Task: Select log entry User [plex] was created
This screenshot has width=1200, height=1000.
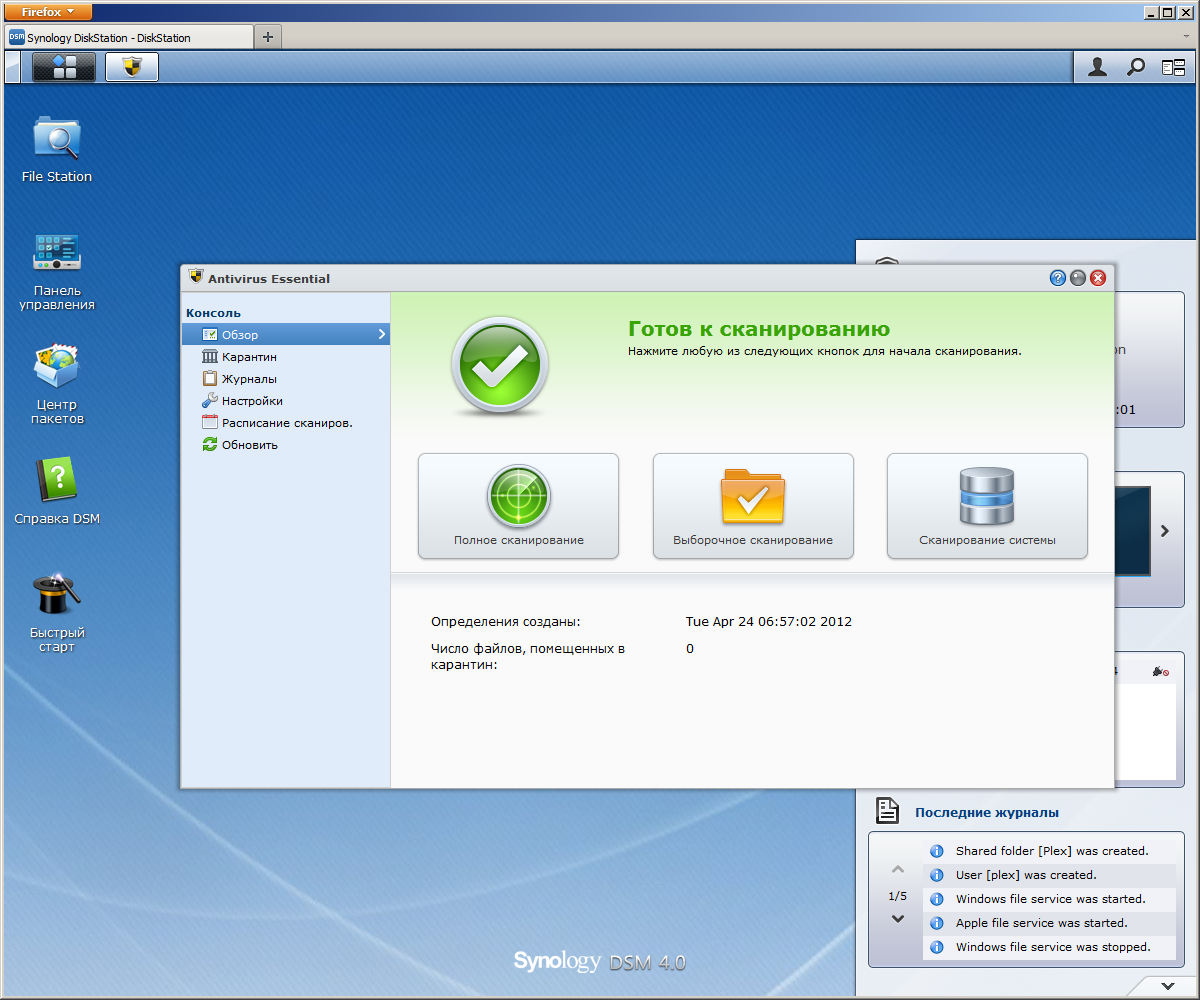Action: tap(1049, 875)
